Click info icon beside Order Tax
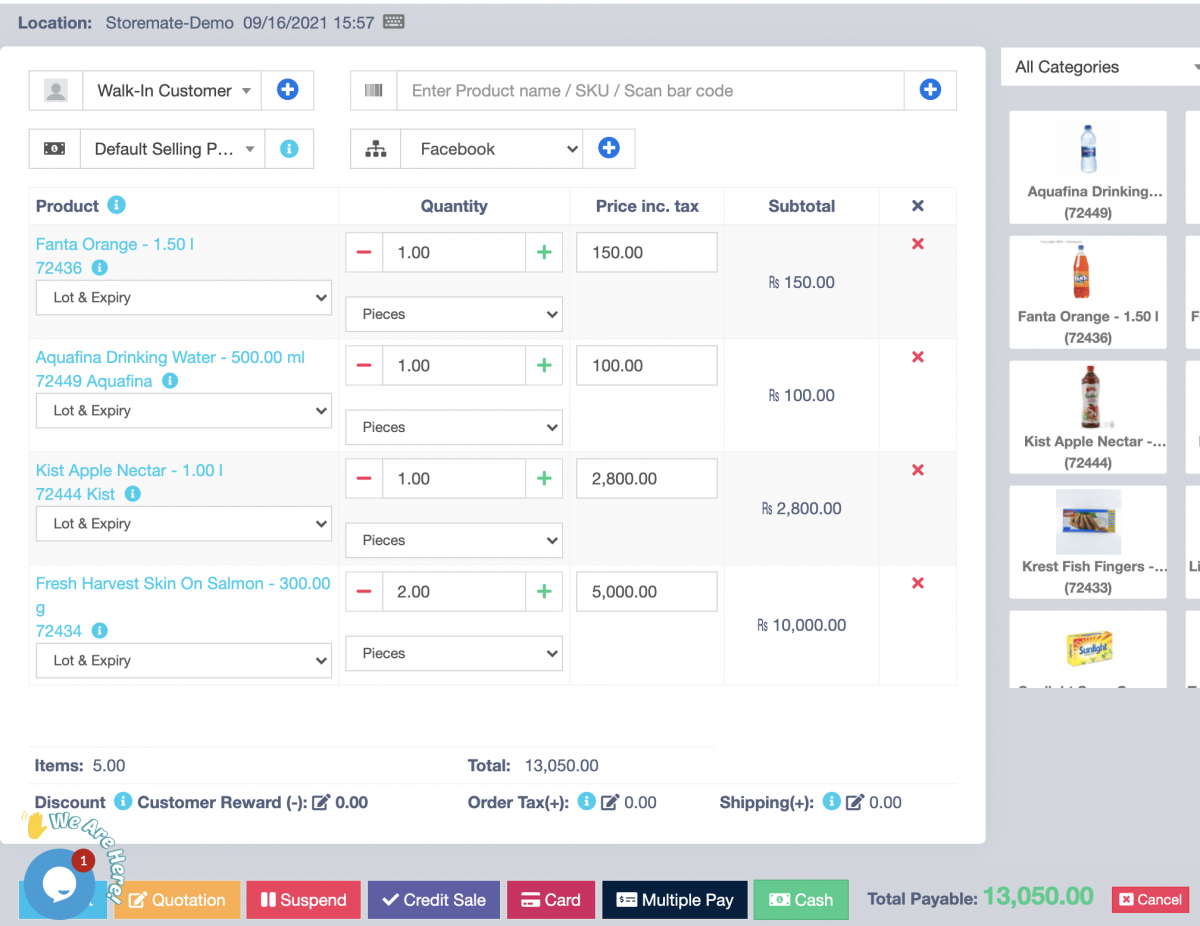Screen dimensions: 1200x926 coord(587,801)
